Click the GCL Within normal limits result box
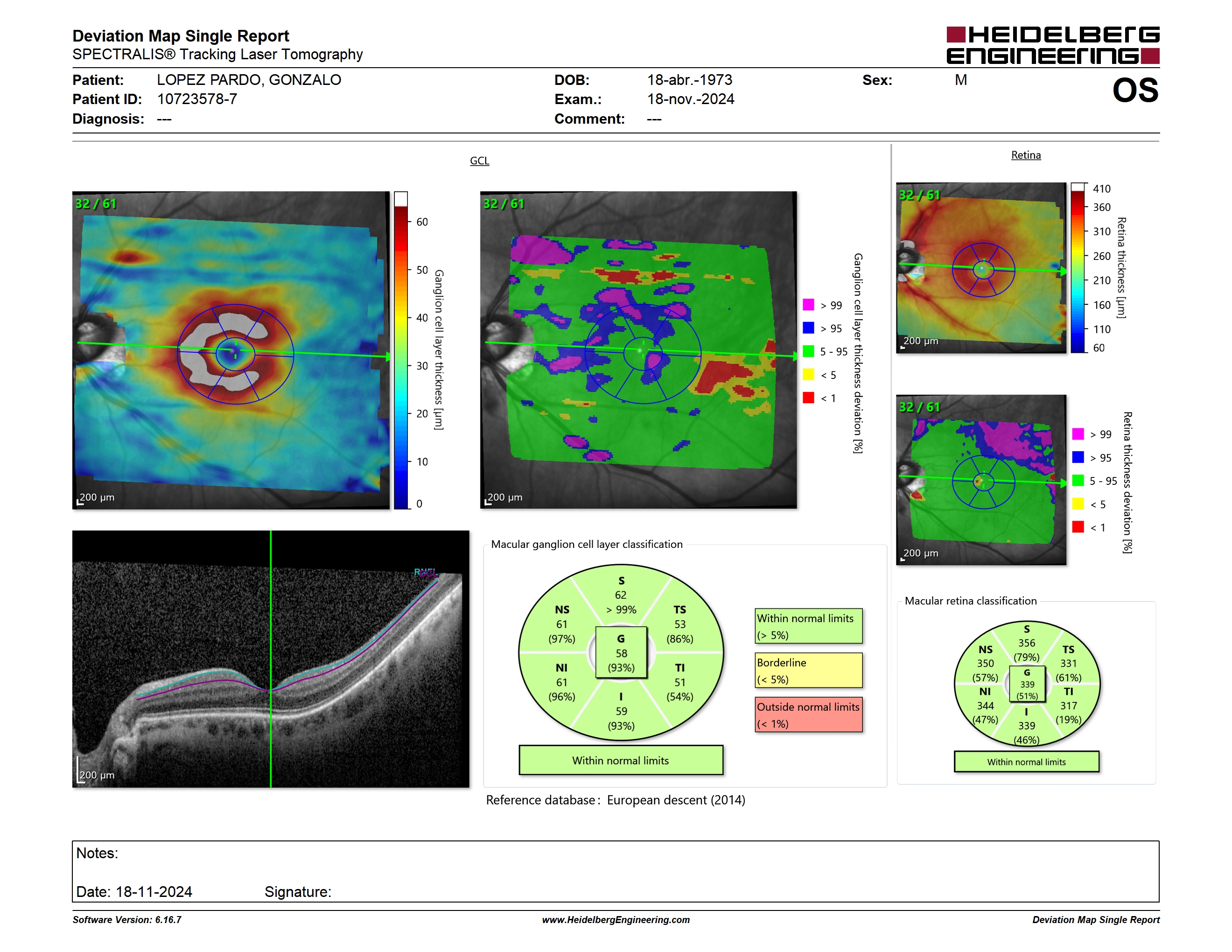This screenshot has height=952, width=1232. (621, 760)
